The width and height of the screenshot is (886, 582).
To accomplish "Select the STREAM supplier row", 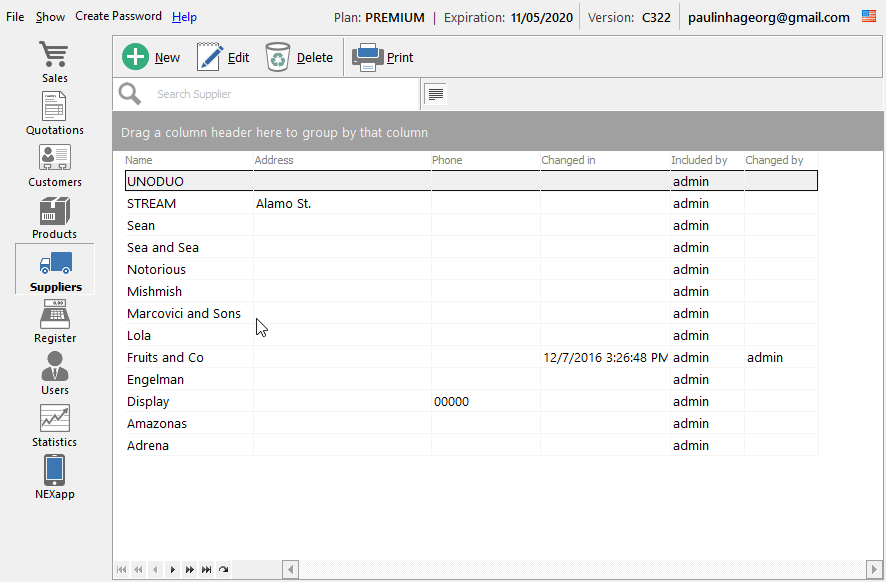I will pyautogui.click(x=471, y=203).
